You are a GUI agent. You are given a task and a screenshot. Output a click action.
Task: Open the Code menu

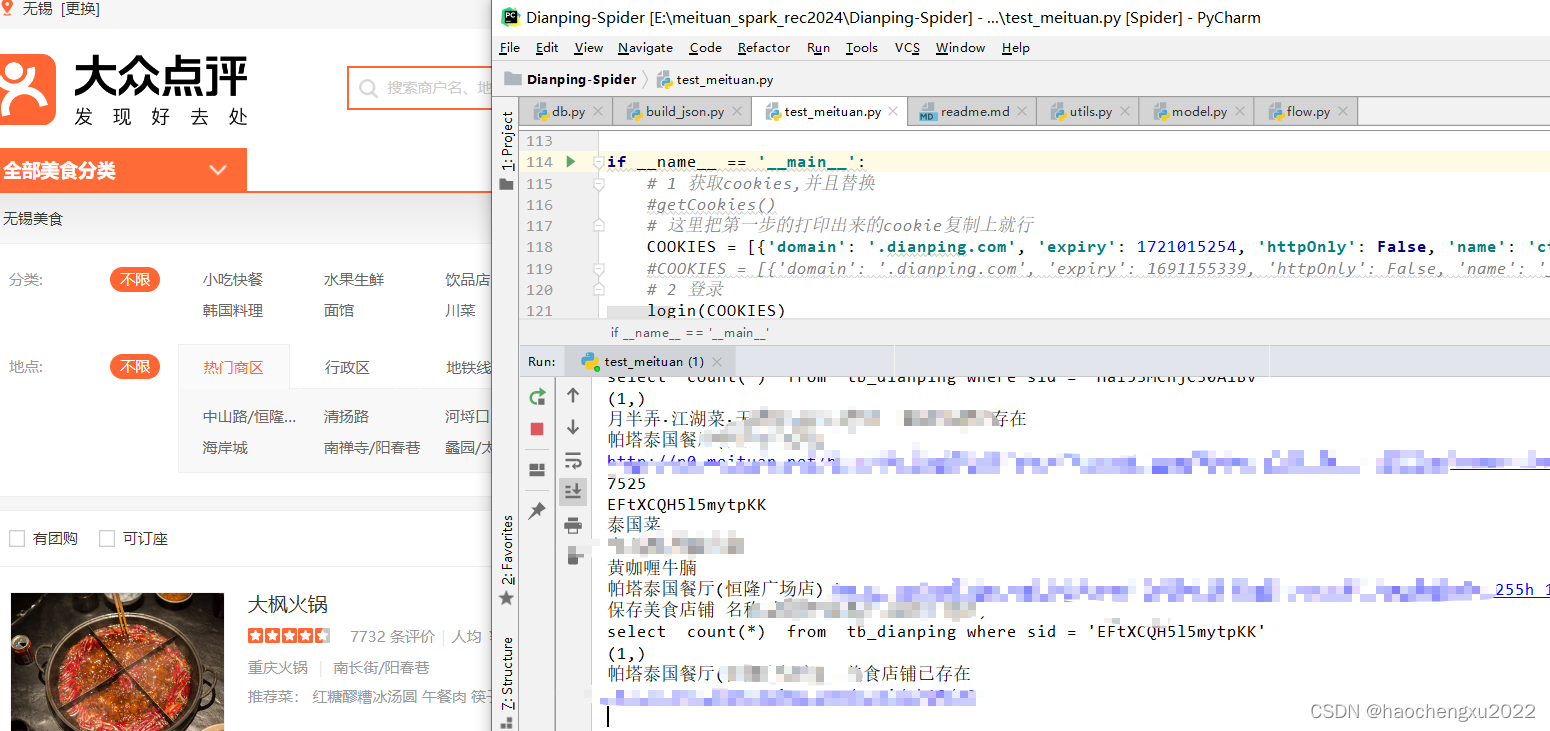pyautogui.click(x=705, y=47)
